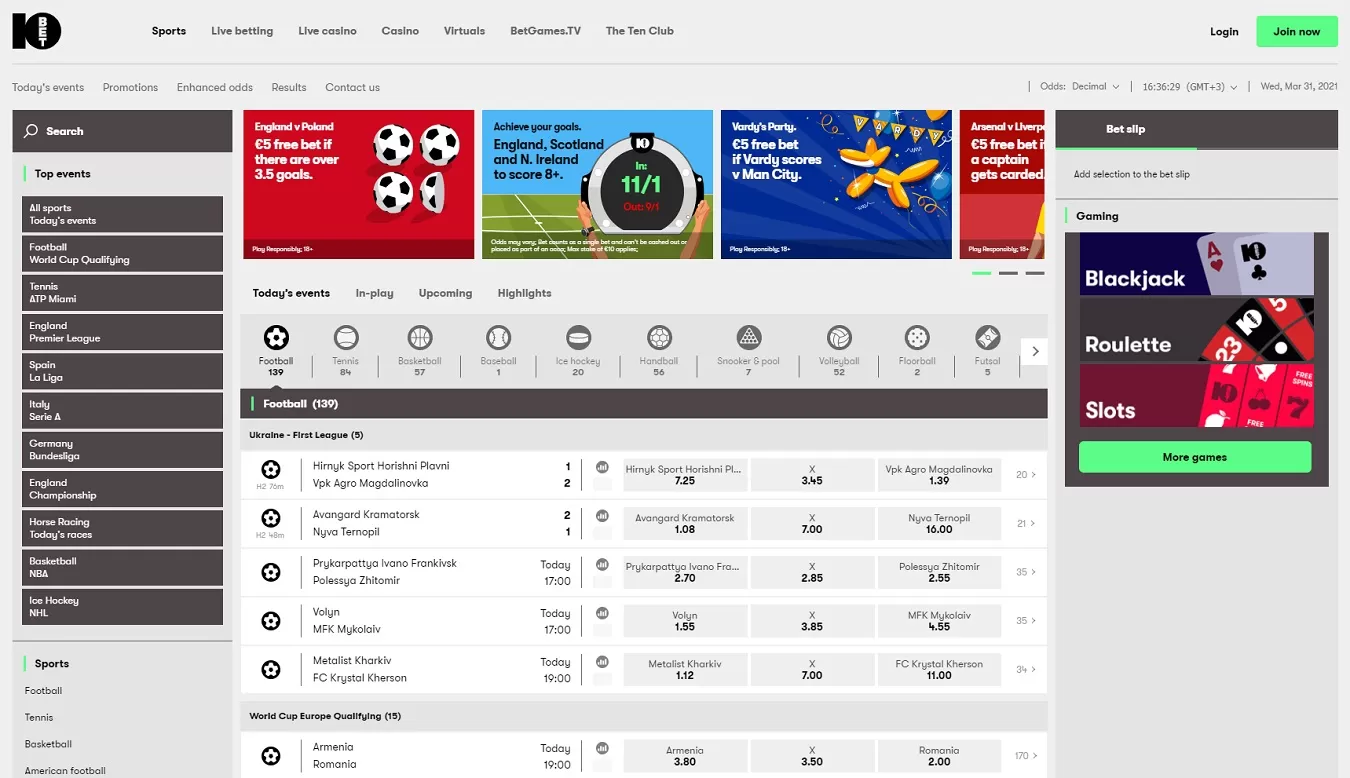Select Armenia odds 3.80
This screenshot has height=778, width=1350.
[685, 756]
